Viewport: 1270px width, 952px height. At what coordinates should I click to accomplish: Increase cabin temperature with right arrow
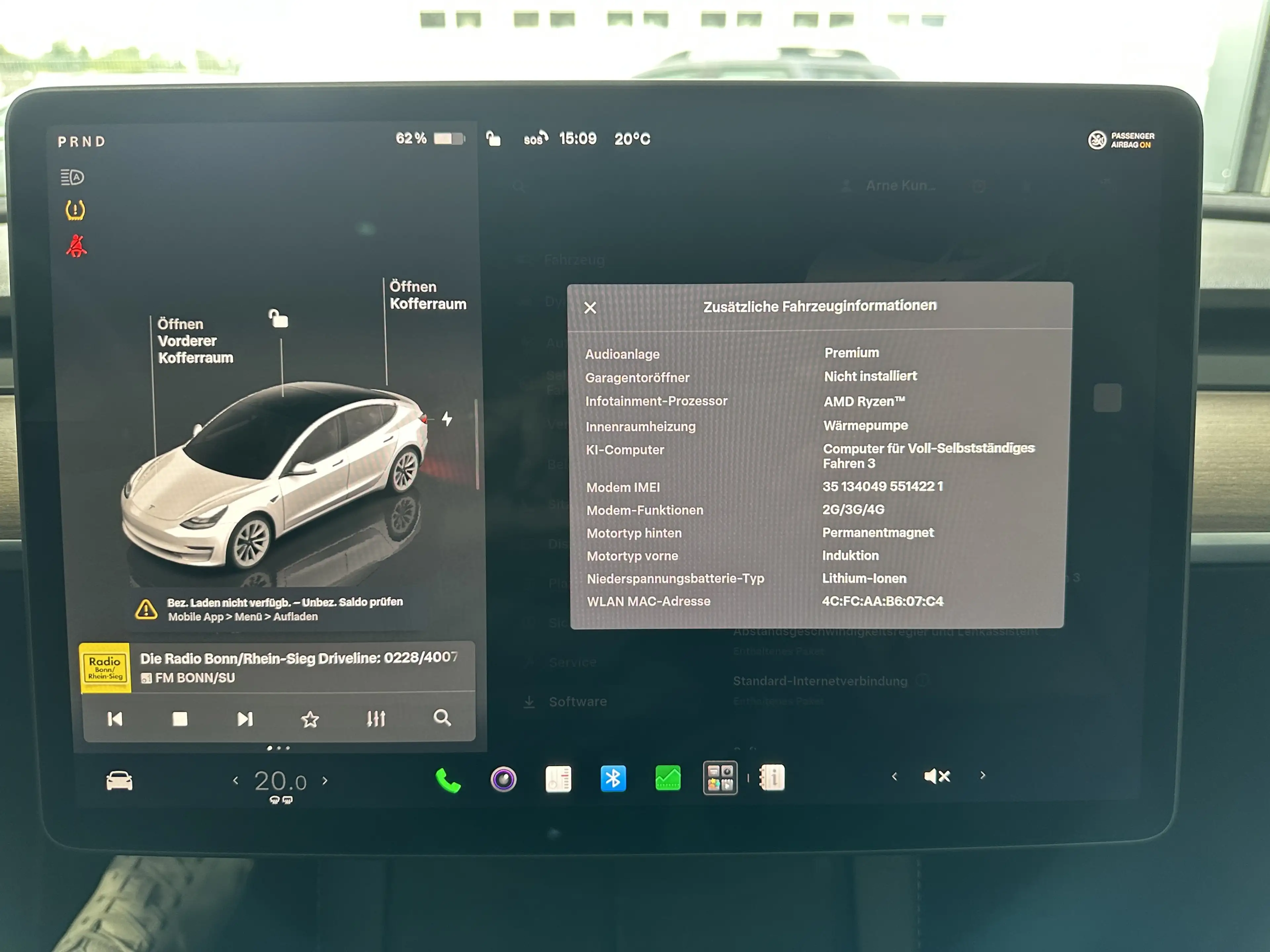(325, 780)
